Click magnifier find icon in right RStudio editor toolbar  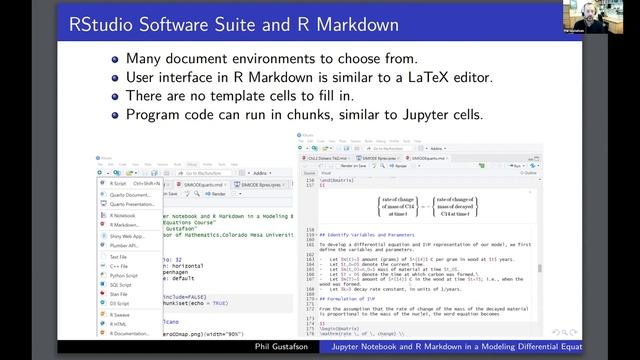(382, 166)
